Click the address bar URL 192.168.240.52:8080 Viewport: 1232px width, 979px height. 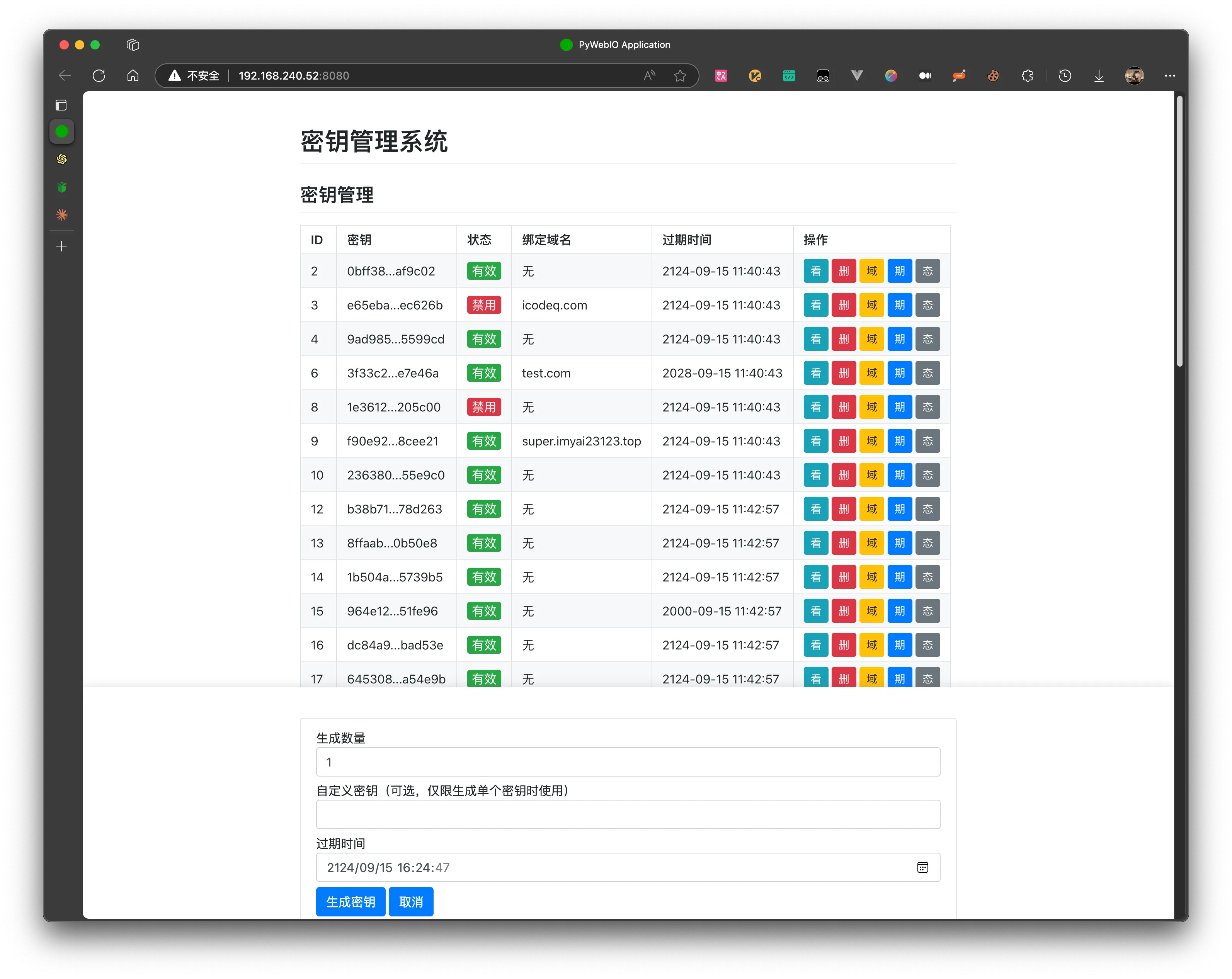point(294,75)
